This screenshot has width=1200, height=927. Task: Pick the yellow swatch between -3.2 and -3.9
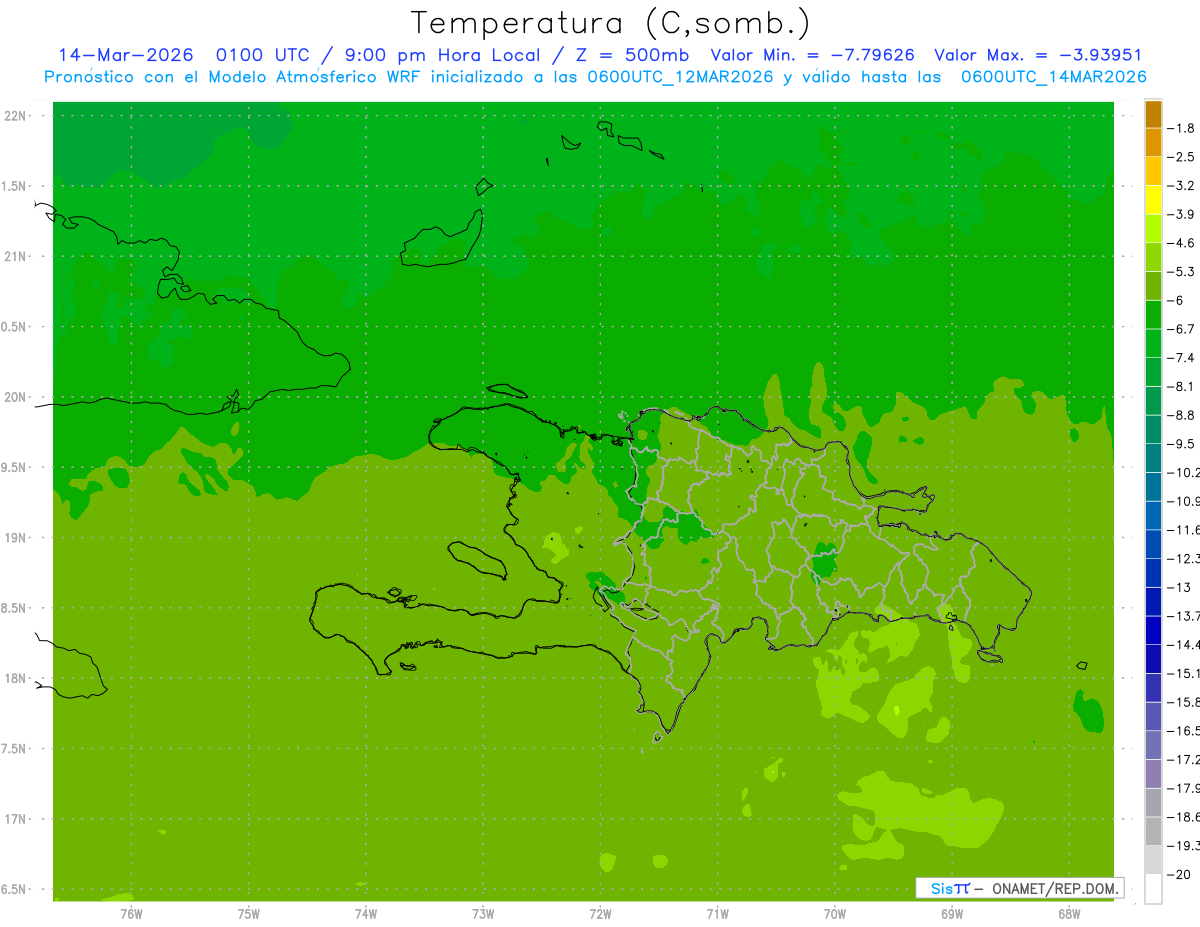click(x=1153, y=200)
